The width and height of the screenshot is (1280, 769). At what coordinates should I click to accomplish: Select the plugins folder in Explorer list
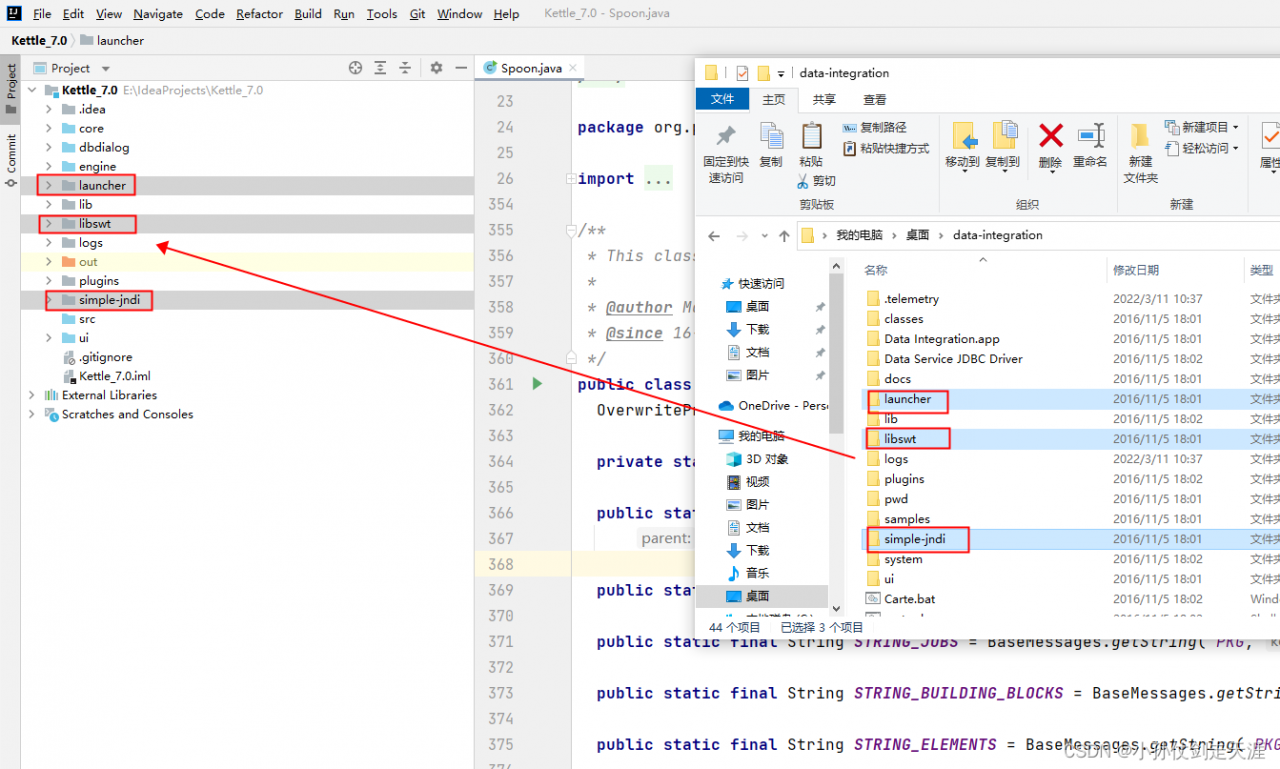[x=904, y=479]
